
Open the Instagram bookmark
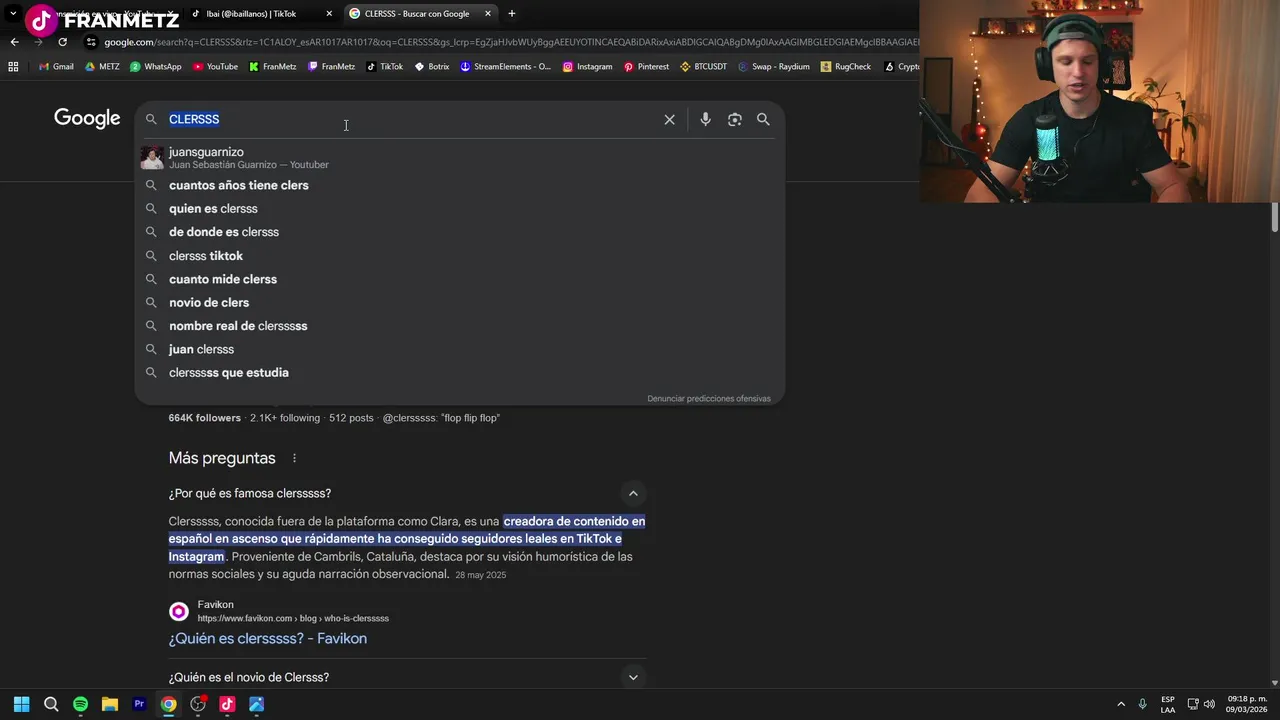(x=587, y=67)
